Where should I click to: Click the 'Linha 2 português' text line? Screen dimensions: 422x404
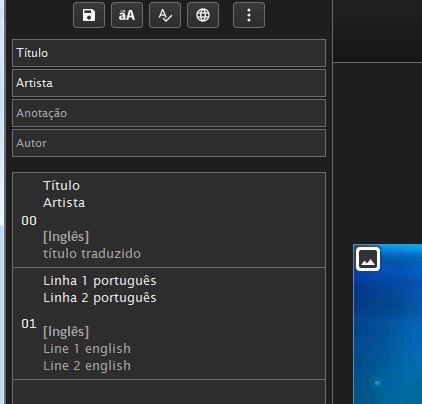click(100, 298)
